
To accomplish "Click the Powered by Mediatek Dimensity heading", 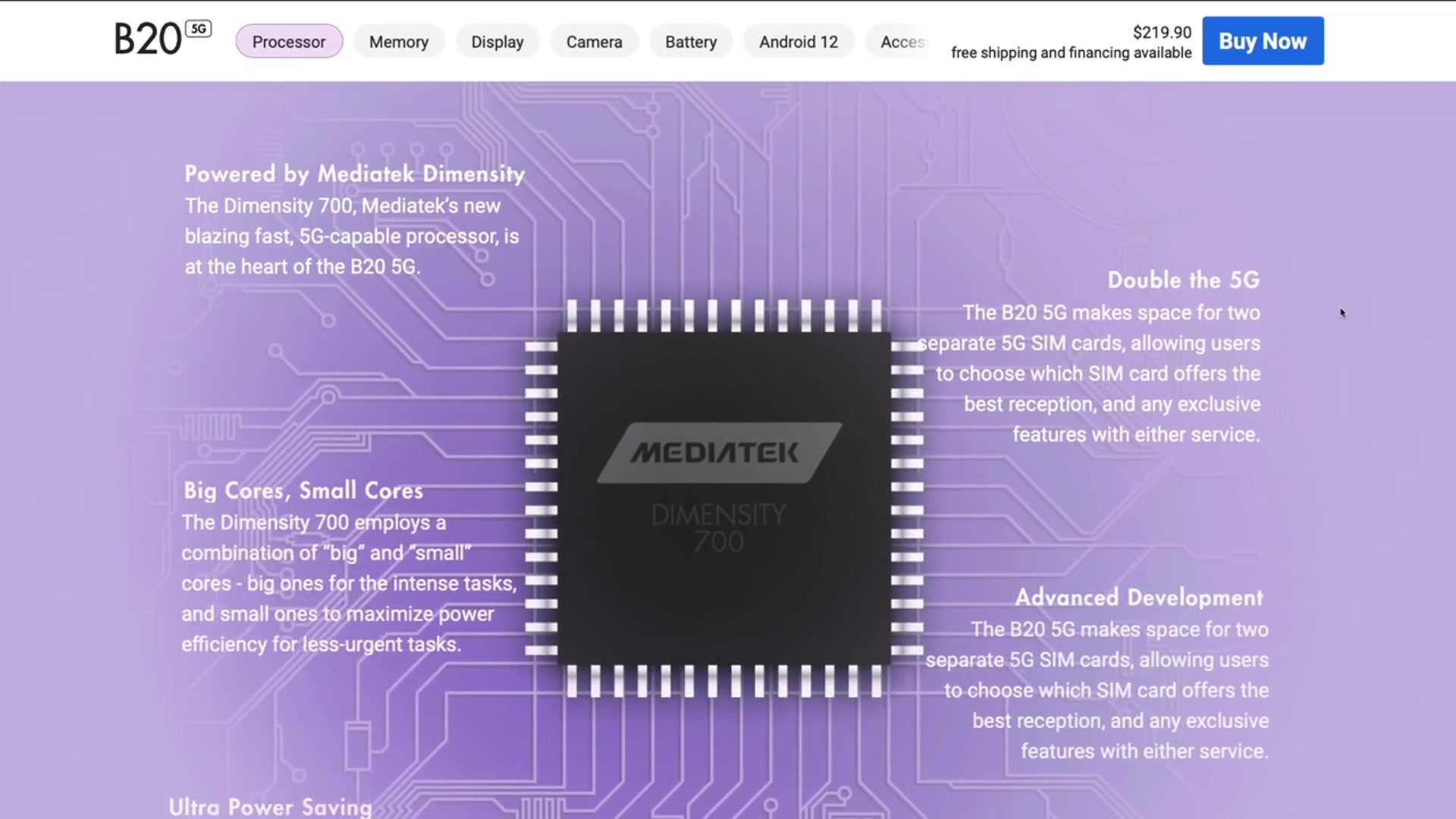I will [355, 174].
